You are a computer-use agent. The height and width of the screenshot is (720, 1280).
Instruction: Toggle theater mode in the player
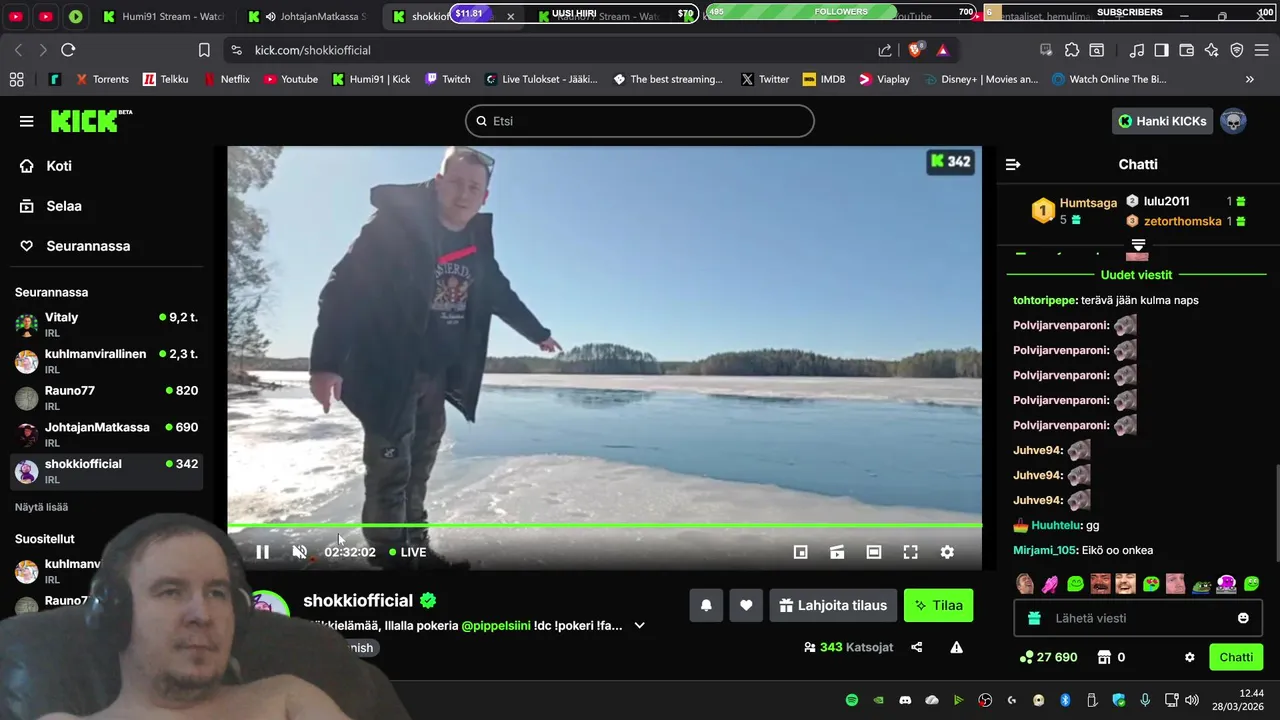click(874, 552)
